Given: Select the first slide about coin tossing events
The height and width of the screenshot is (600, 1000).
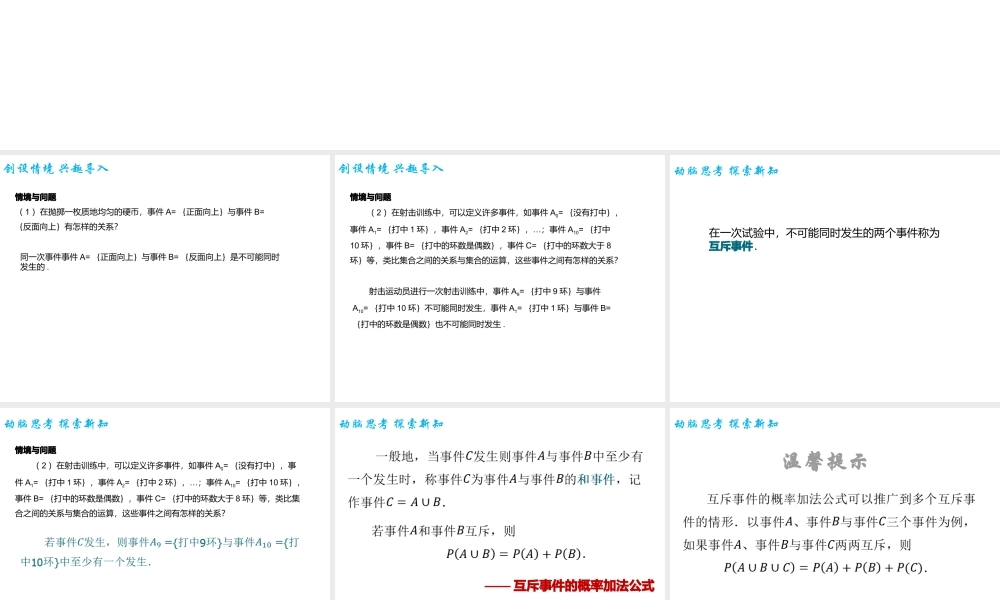Looking at the screenshot, I should pyautogui.click(x=166, y=275).
